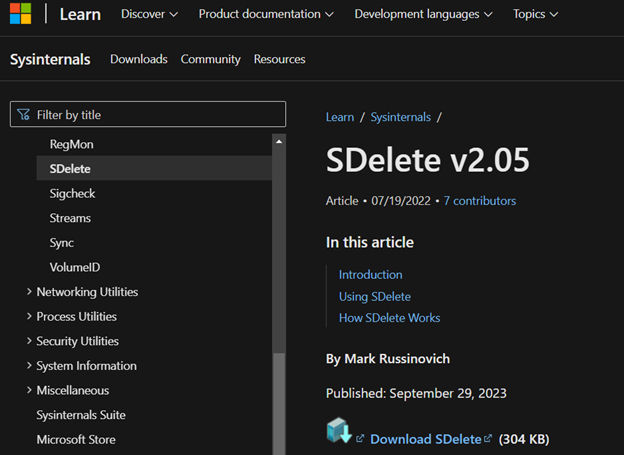This screenshot has height=455, width=624.
Task: Click the Sysinternals breadcrumb link
Action: tap(401, 117)
